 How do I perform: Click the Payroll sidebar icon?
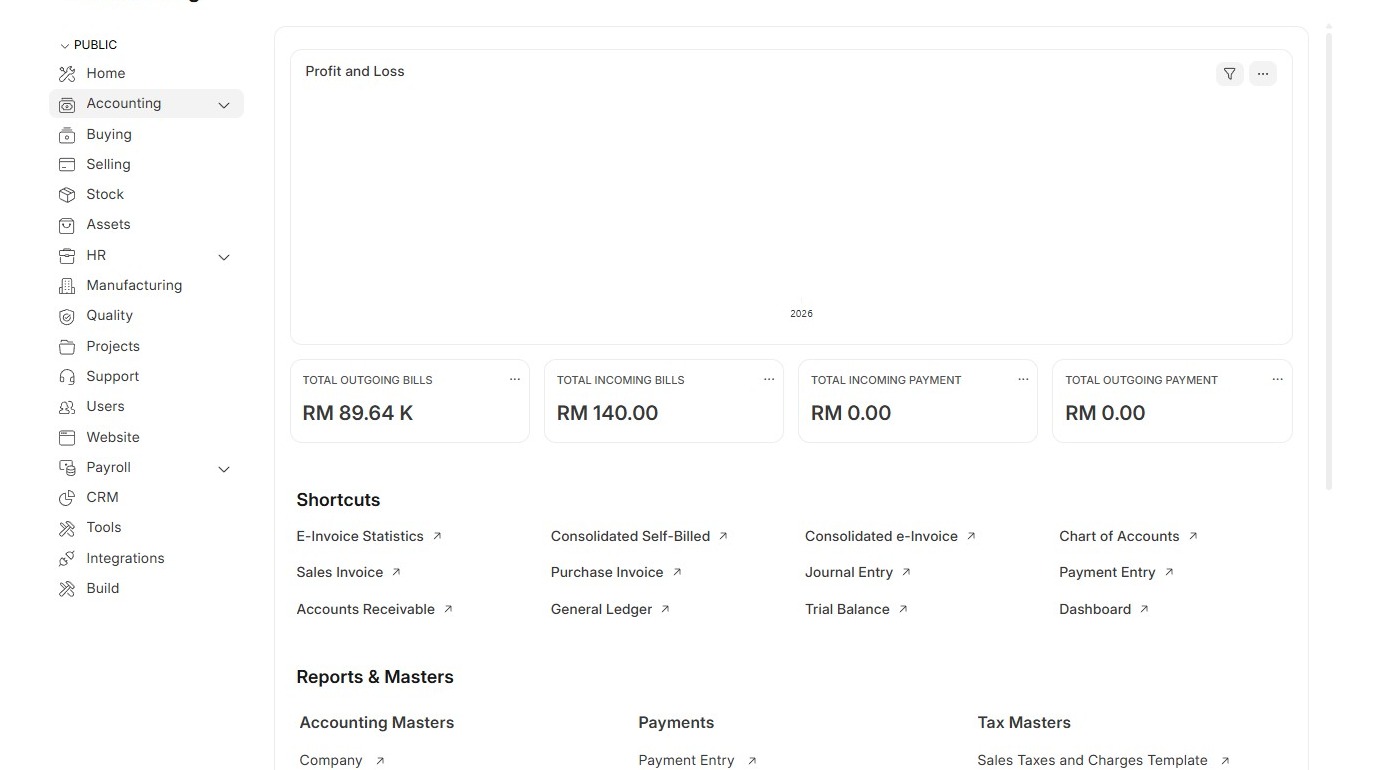tap(67, 468)
